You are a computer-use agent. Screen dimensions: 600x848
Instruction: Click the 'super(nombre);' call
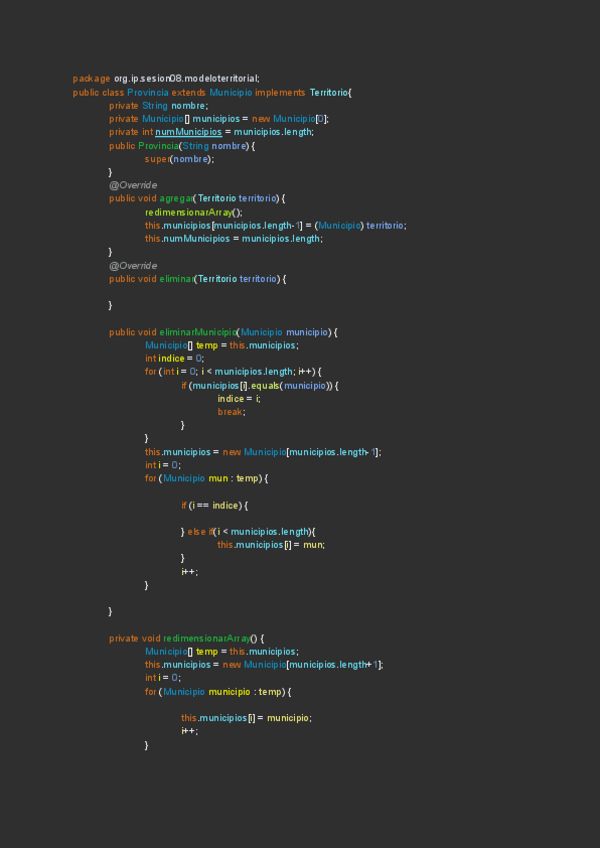[x=180, y=159]
